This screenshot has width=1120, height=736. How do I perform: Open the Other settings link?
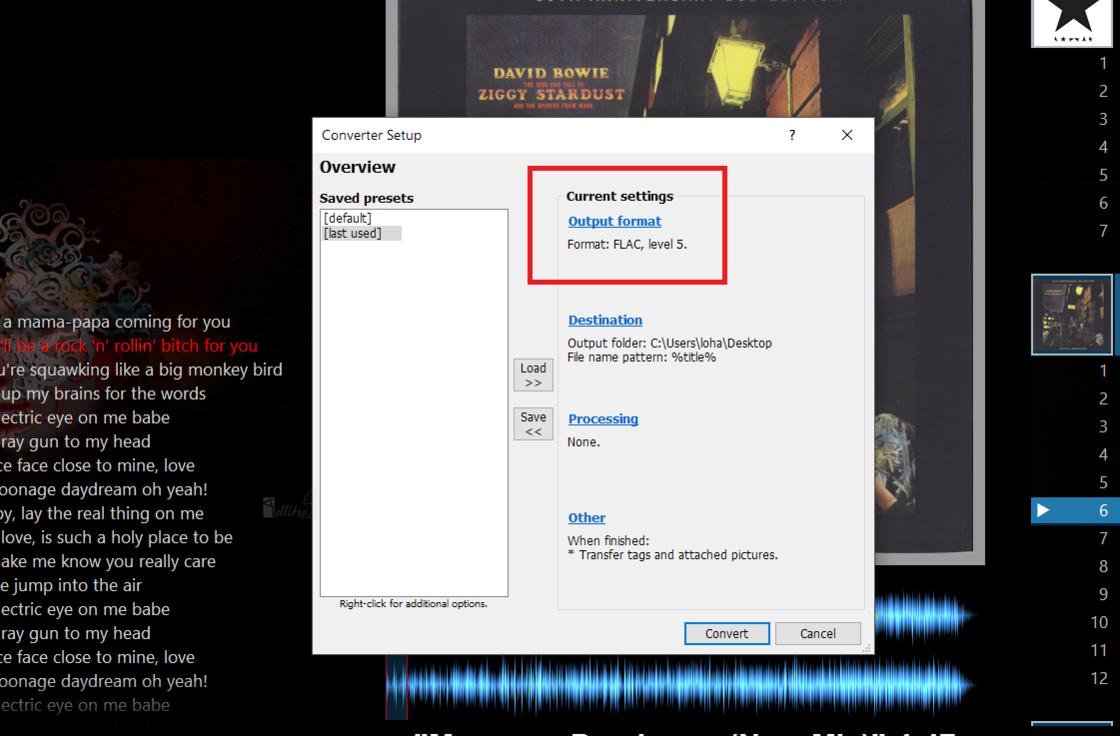[586, 517]
